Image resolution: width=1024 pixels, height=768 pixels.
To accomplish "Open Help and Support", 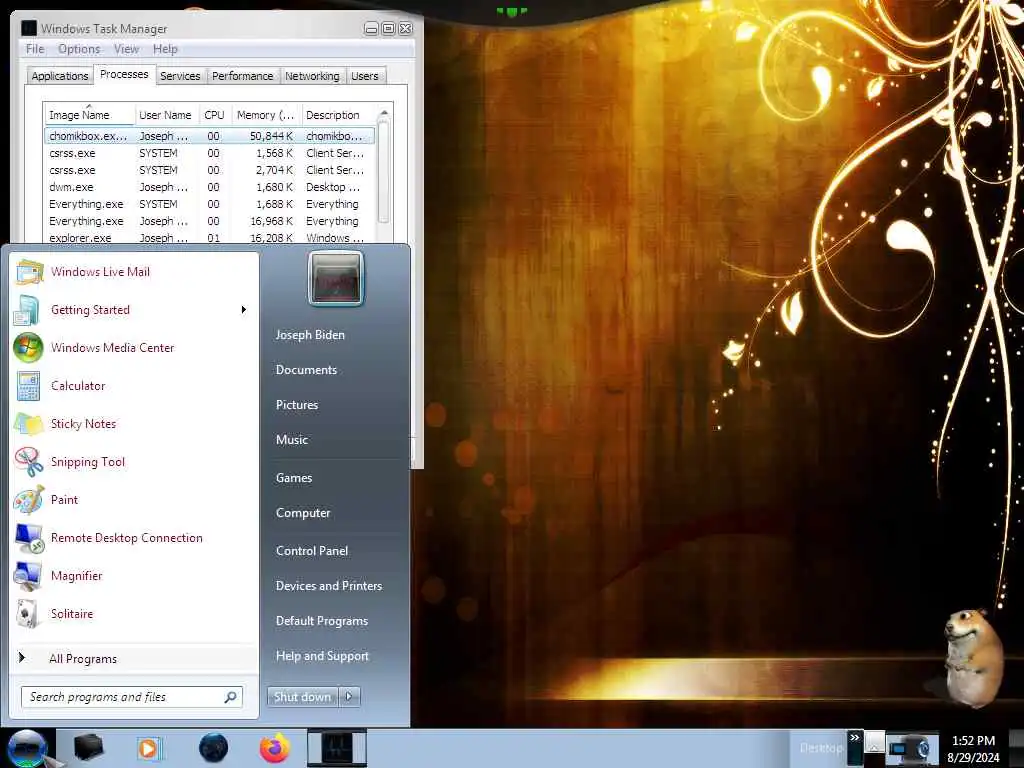I will click(x=323, y=656).
